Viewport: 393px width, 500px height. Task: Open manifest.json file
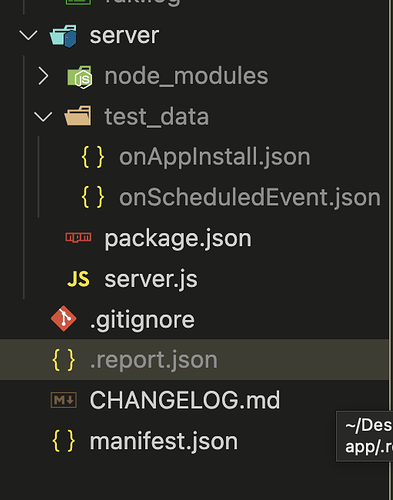click(x=164, y=442)
